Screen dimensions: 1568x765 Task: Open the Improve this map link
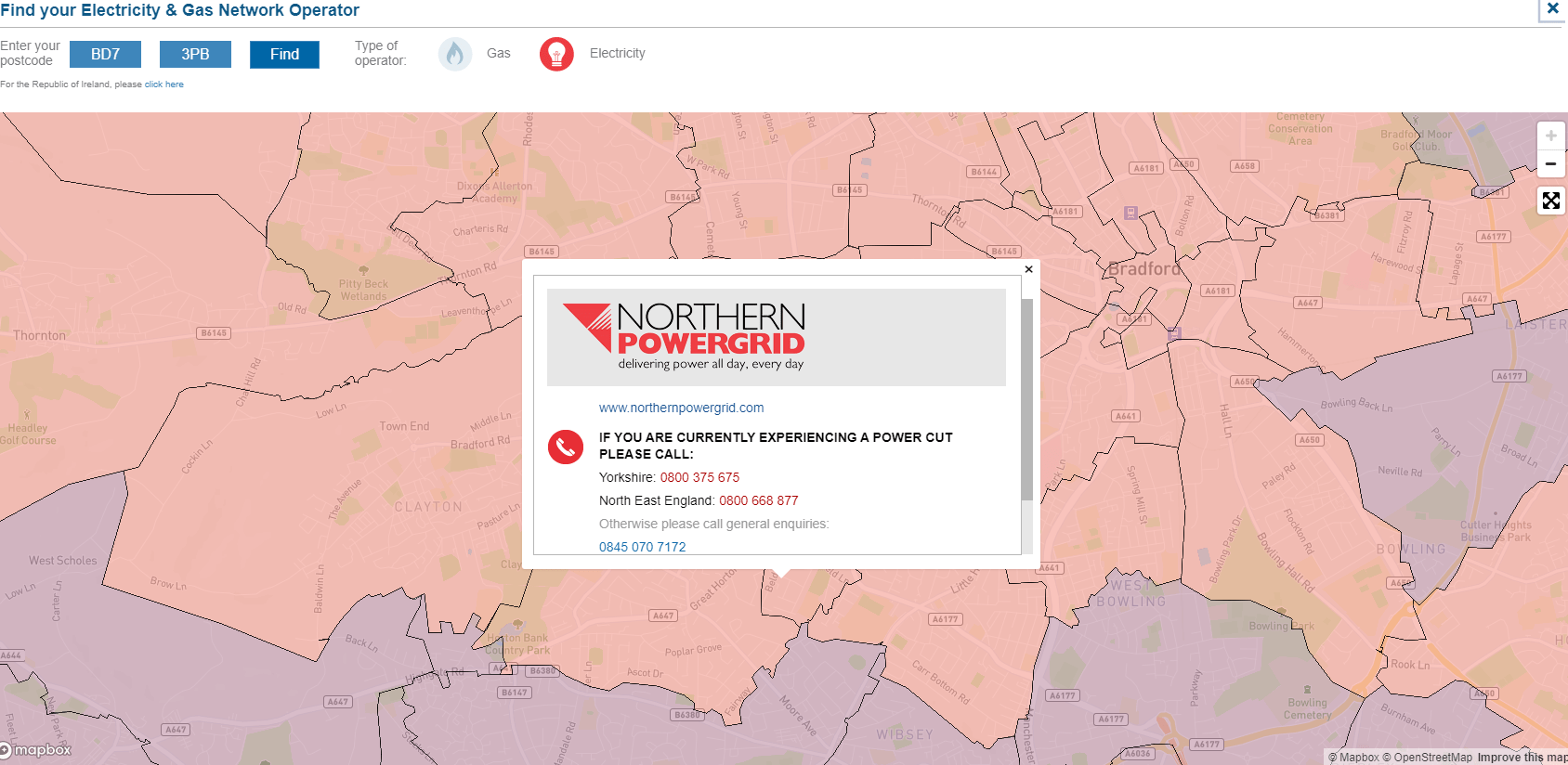1522,758
